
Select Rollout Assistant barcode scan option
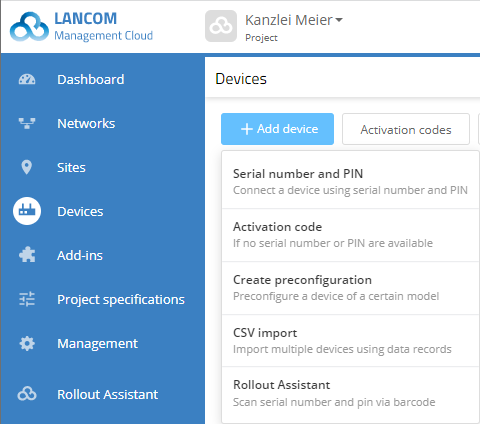point(350,393)
